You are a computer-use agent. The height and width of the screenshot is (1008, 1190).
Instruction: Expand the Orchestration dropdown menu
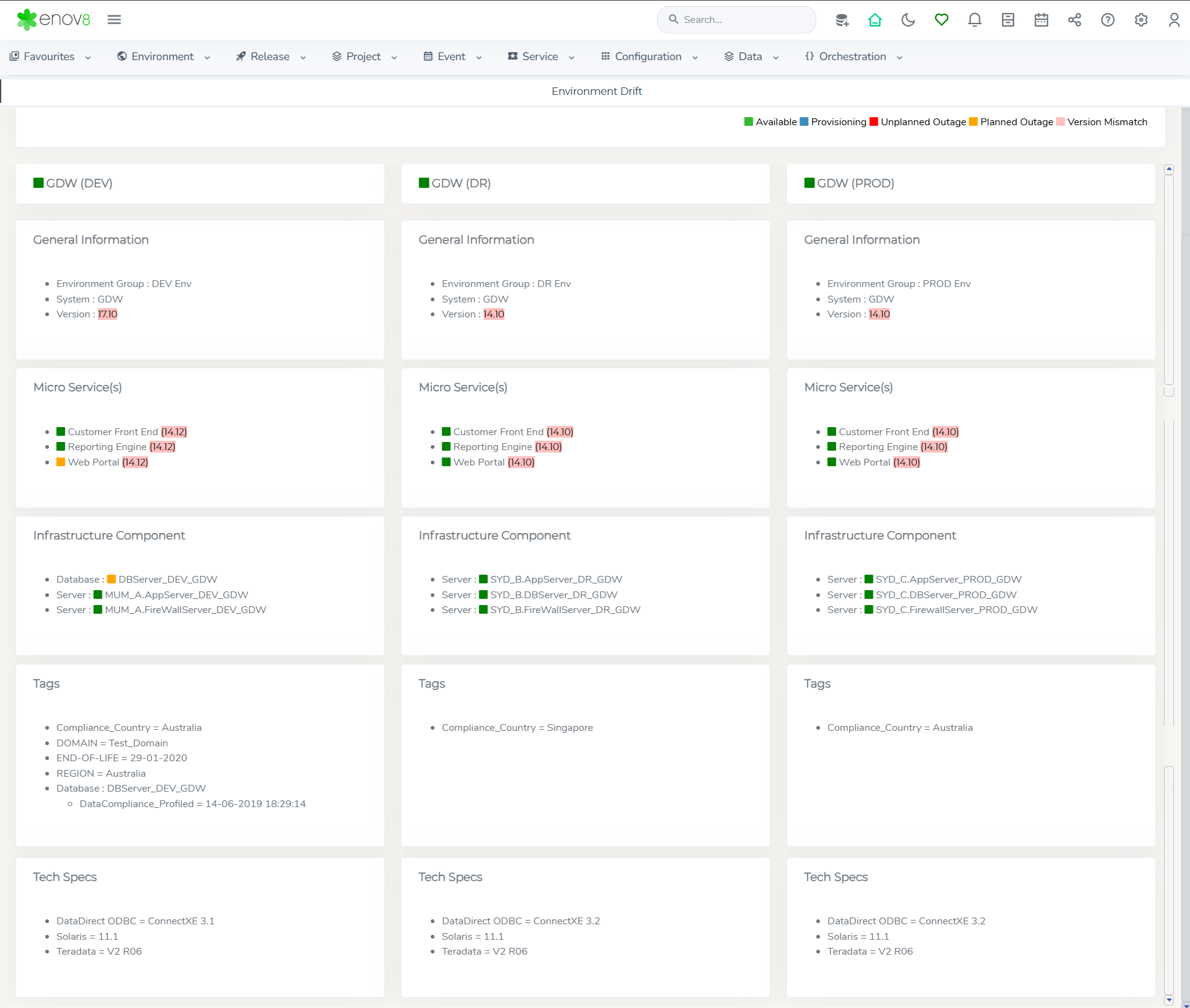(853, 56)
